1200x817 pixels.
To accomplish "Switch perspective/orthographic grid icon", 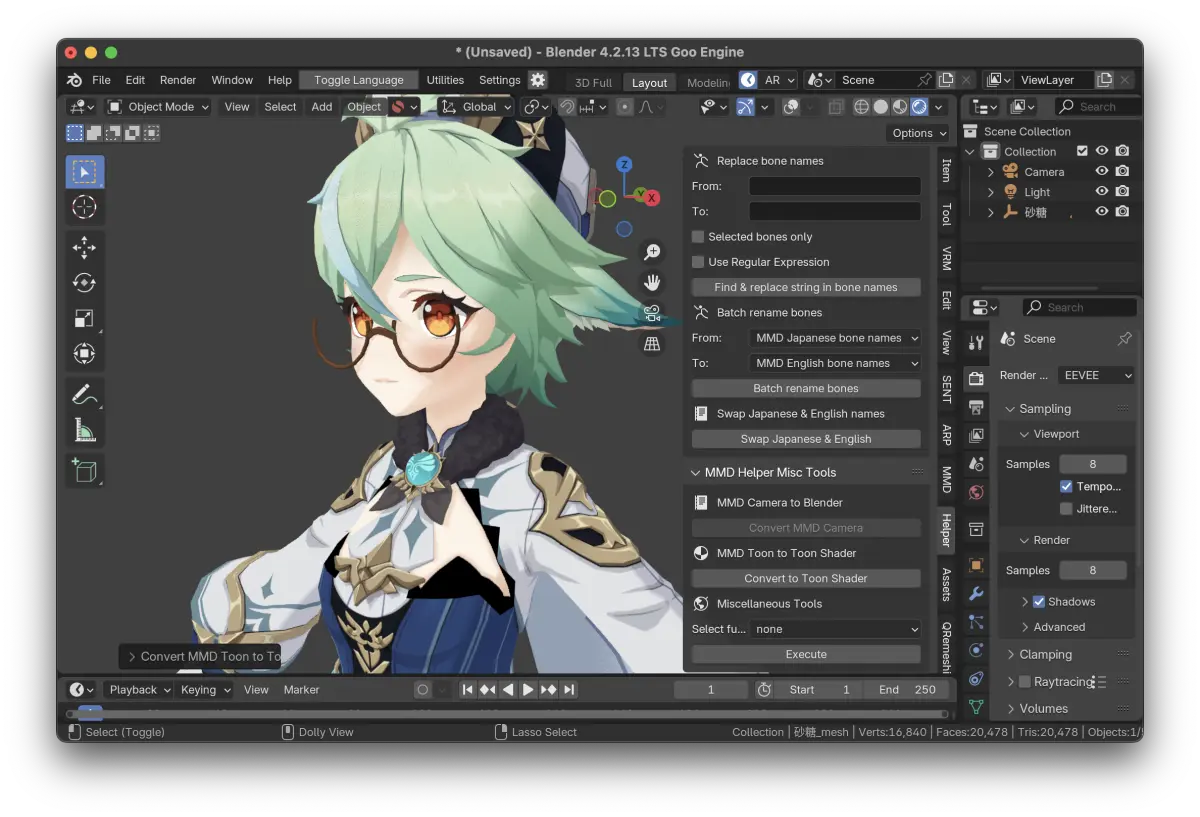I will point(652,344).
